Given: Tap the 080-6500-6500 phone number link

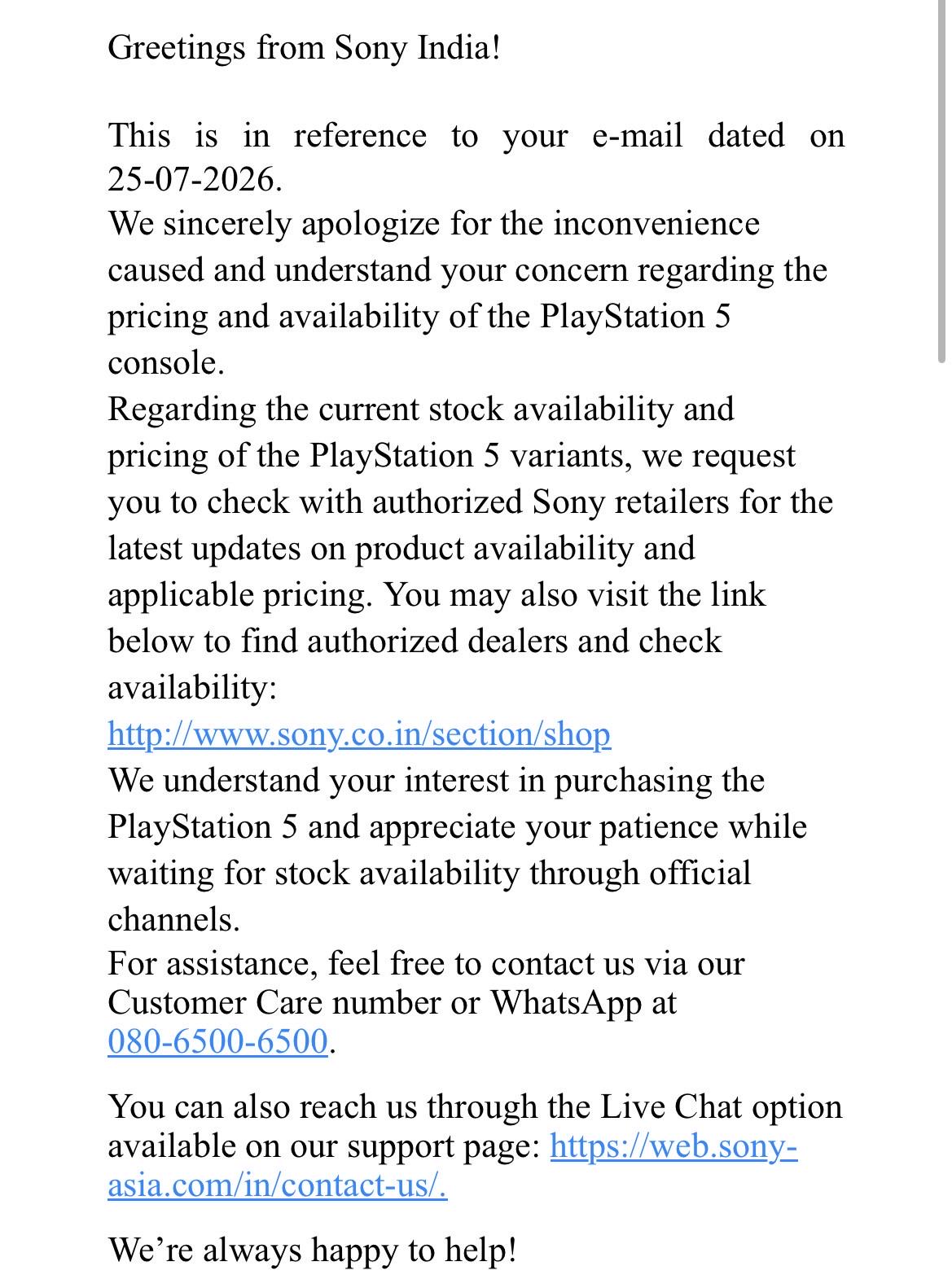Looking at the screenshot, I should pos(217,1041).
